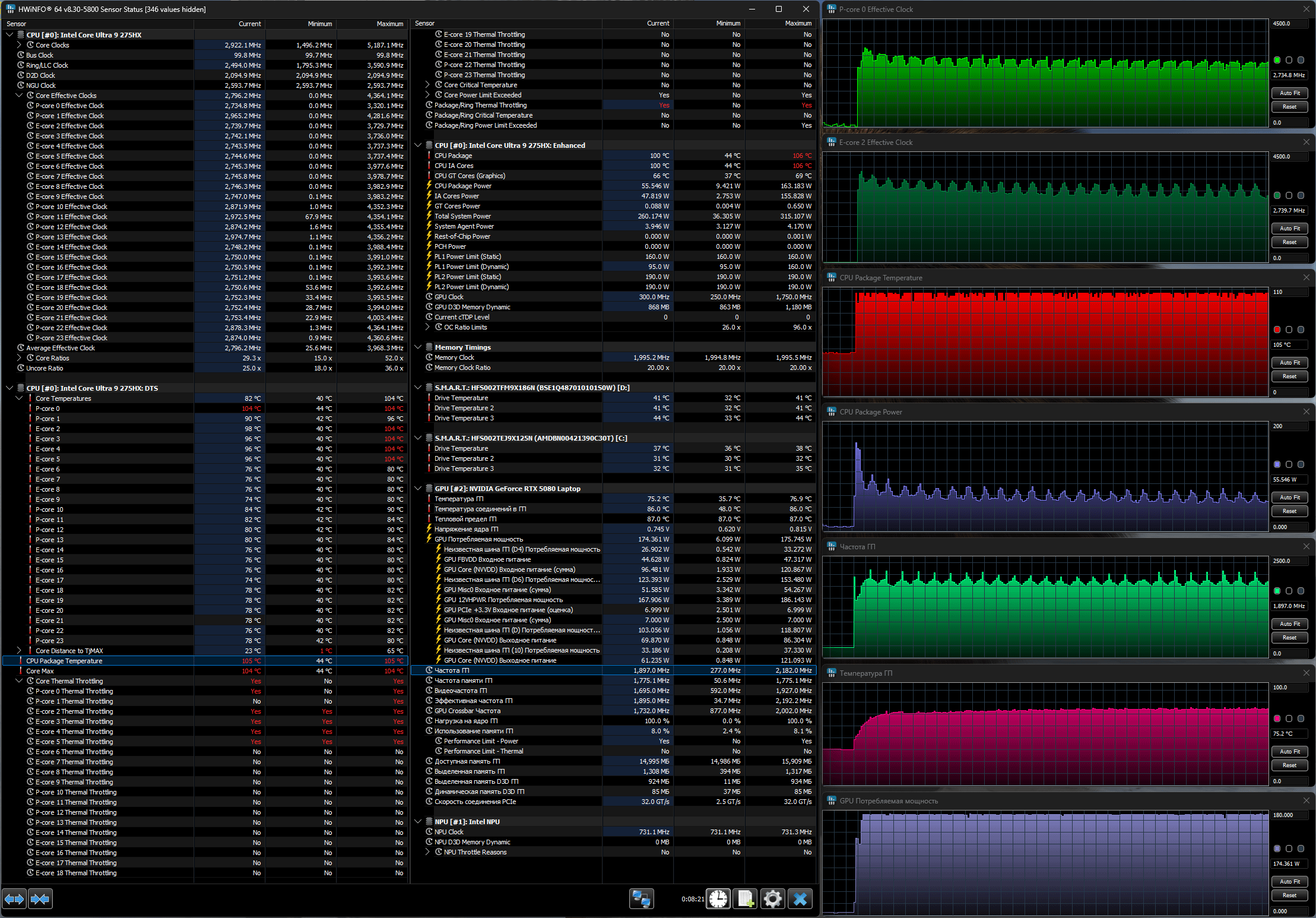This screenshot has width=1316, height=918.
Task: Expand the OC Ratio Limits row
Action: click(427, 327)
